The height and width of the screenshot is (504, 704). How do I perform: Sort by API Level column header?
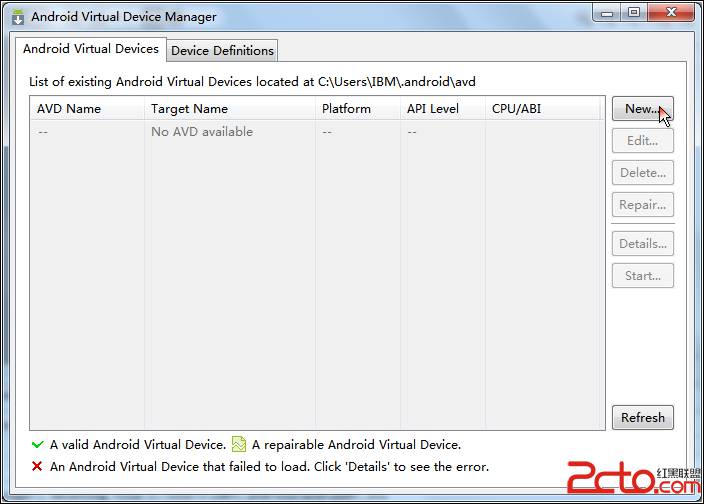[x=443, y=109]
